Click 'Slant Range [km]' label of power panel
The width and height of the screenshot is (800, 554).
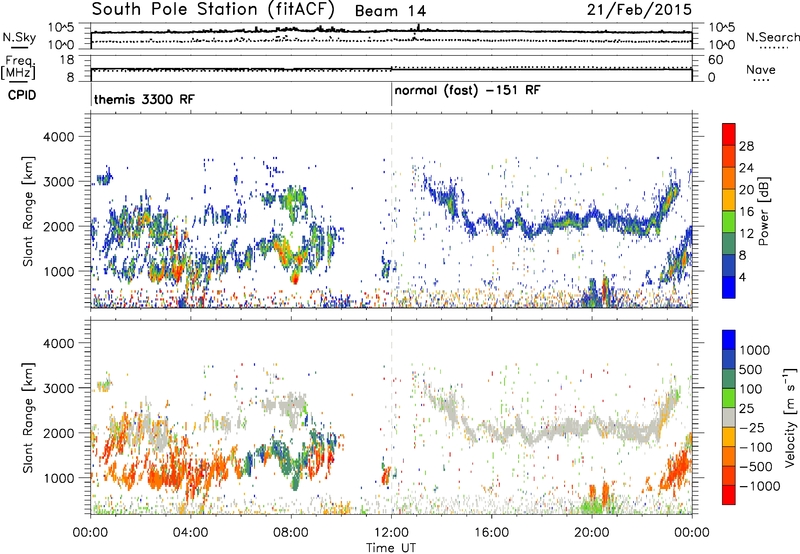click(x=28, y=211)
